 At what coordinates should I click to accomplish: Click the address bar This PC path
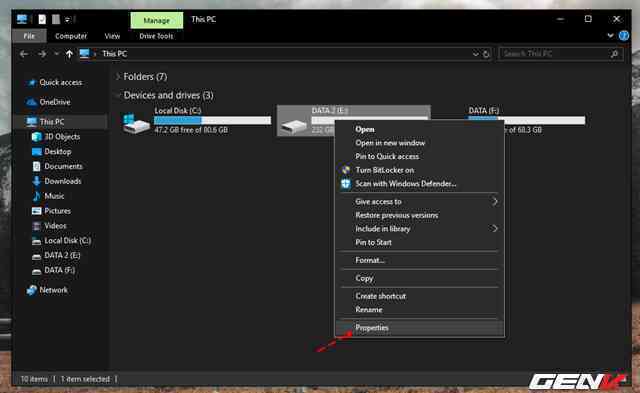[115, 53]
